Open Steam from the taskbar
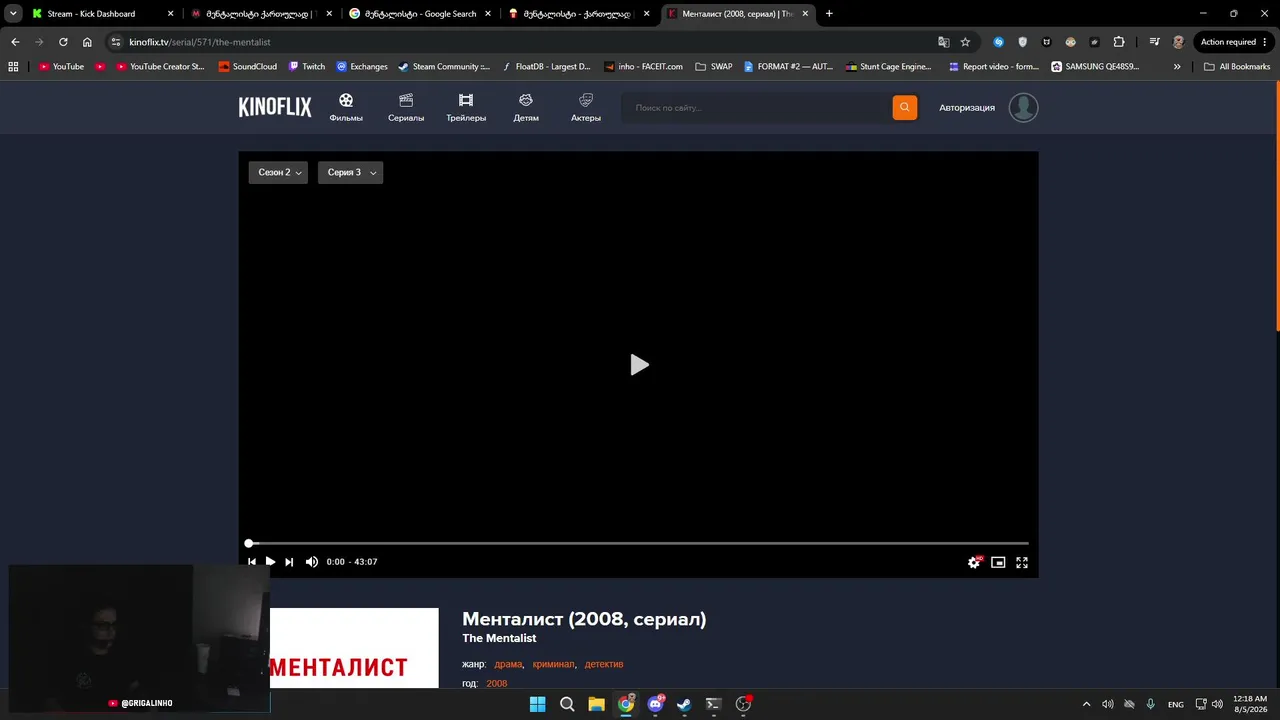This screenshot has width=1280, height=720. 684,704
